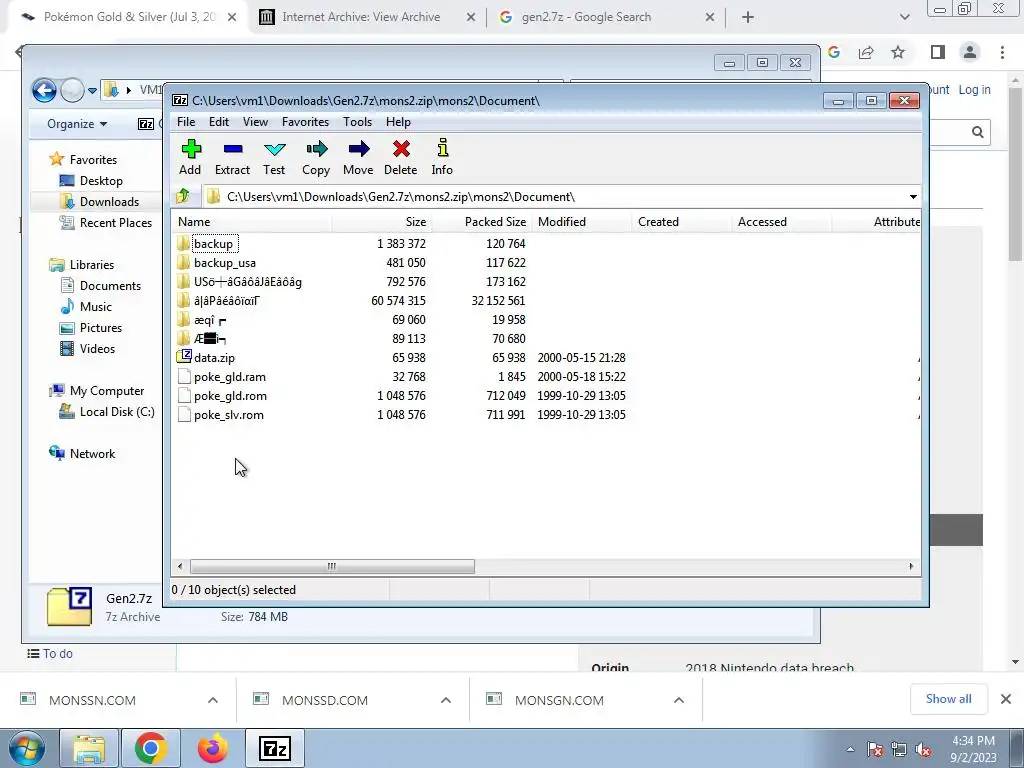Show hidden system tray icons
This screenshot has height=768, width=1024.
[x=850, y=749]
